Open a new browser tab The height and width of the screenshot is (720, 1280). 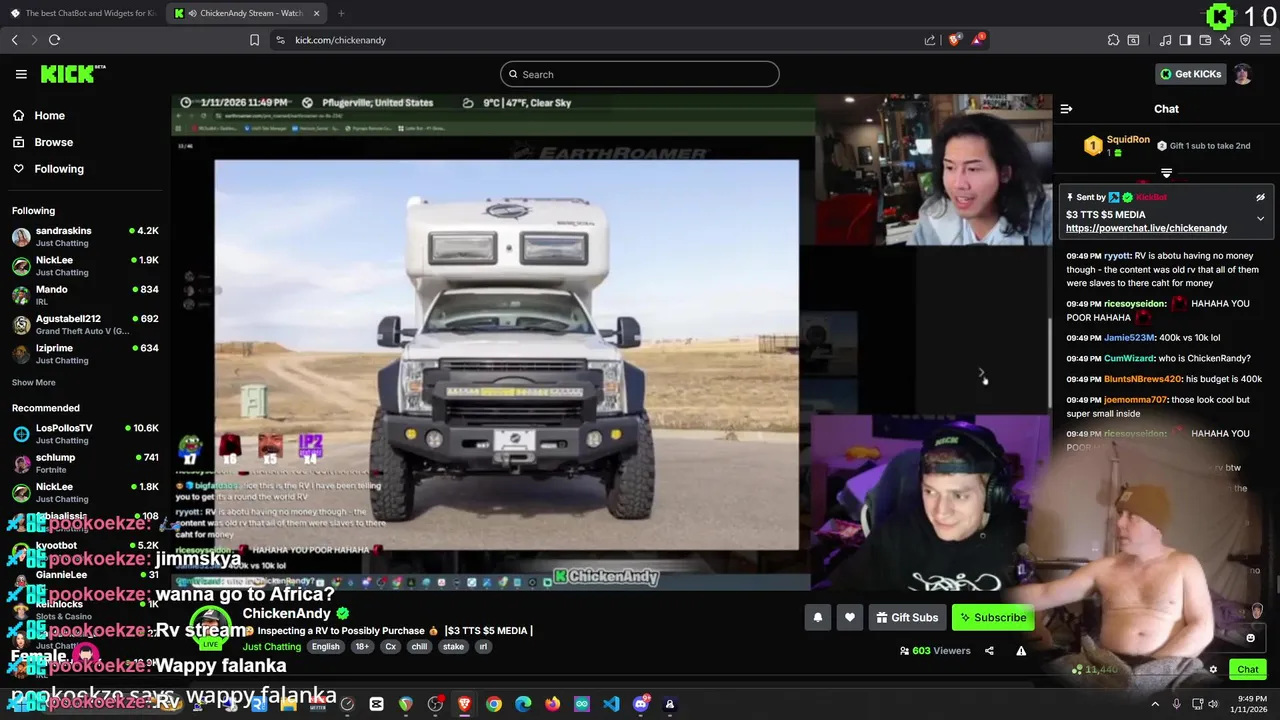pos(341,13)
